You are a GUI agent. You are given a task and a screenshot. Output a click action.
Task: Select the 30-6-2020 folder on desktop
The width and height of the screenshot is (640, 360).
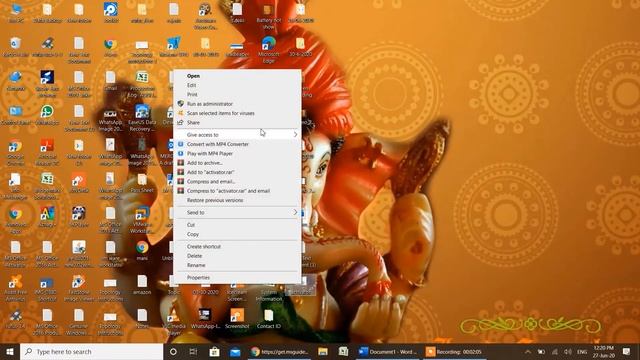(x=300, y=47)
